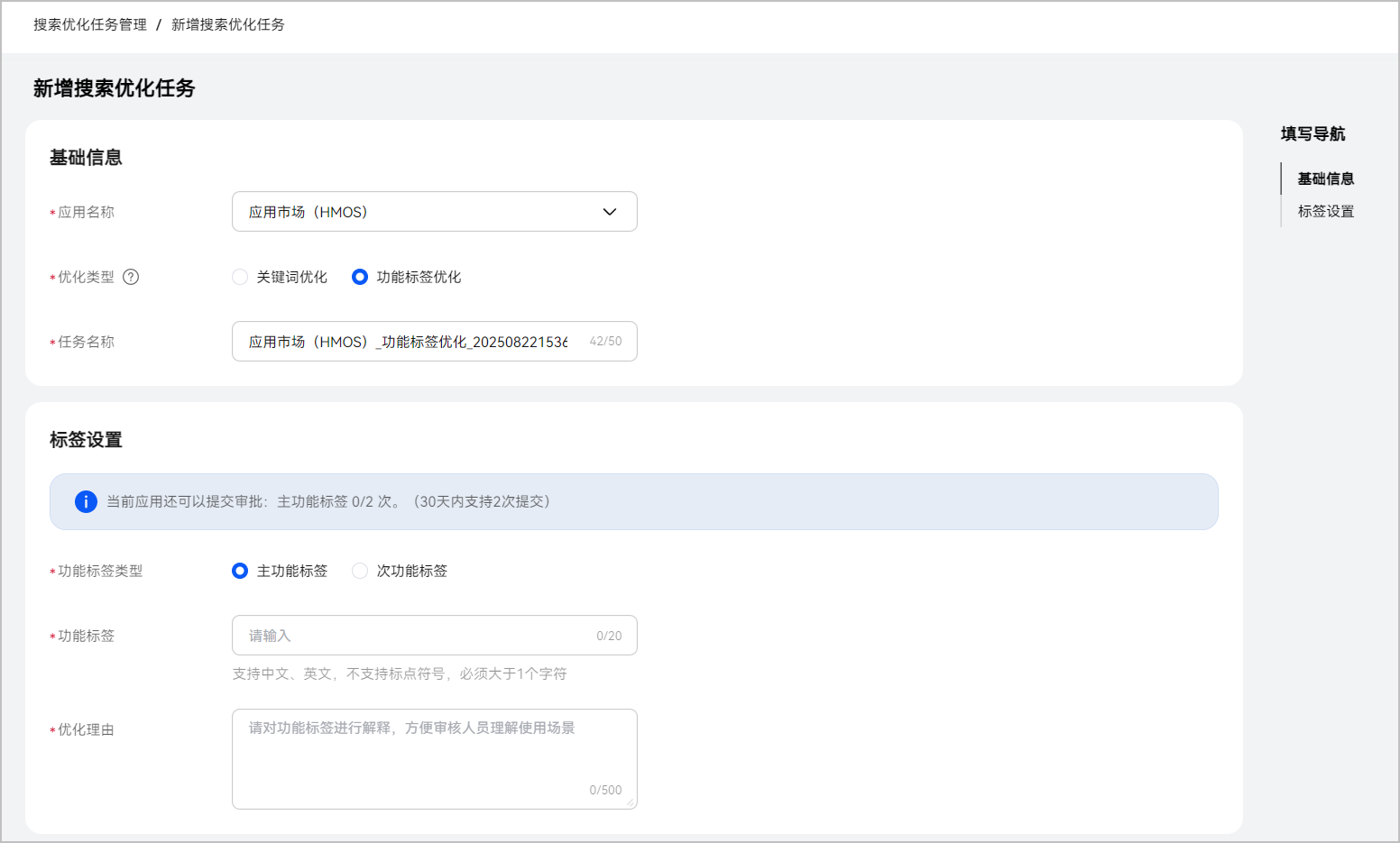This screenshot has width=1400, height=843.
Task: Click the 0/20 character counter
Action: [609, 636]
